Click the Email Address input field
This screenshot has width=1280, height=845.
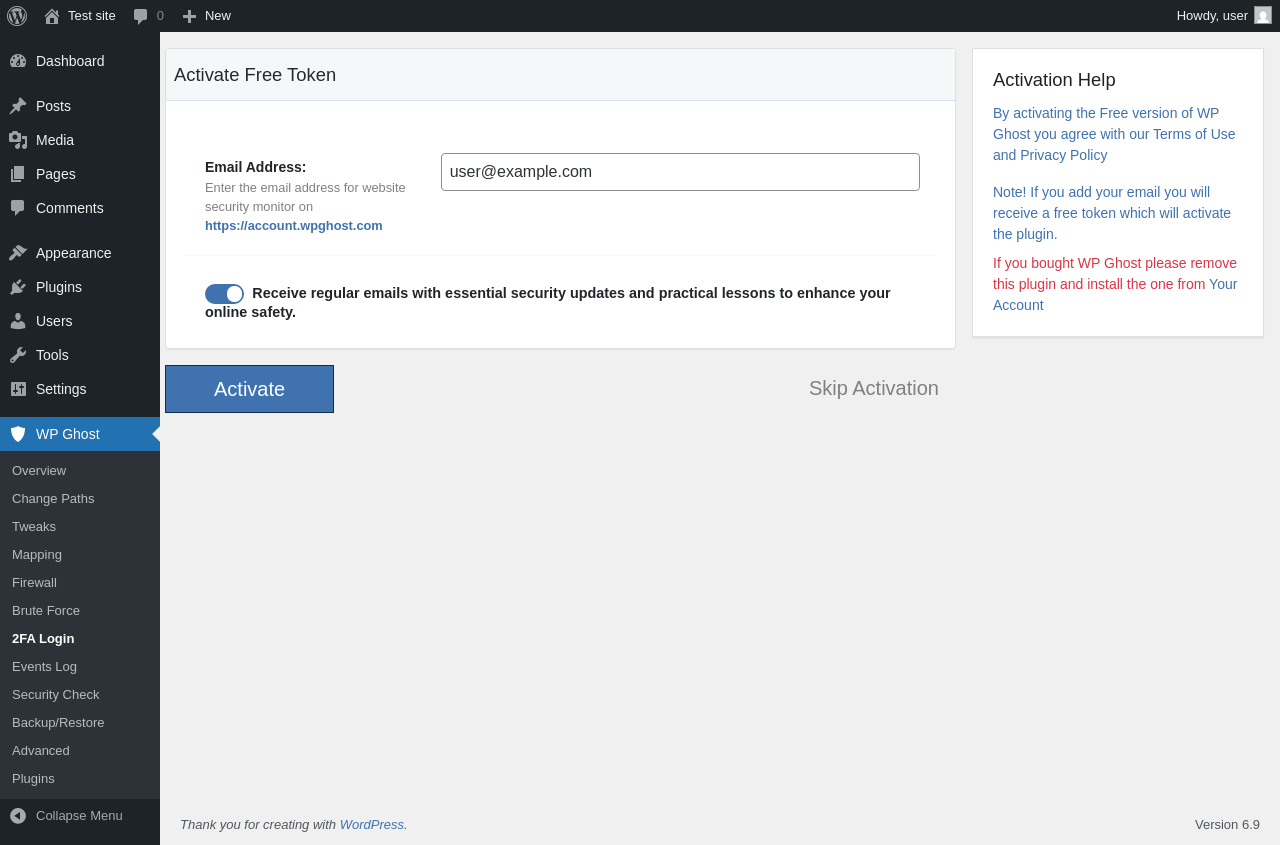(x=680, y=172)
